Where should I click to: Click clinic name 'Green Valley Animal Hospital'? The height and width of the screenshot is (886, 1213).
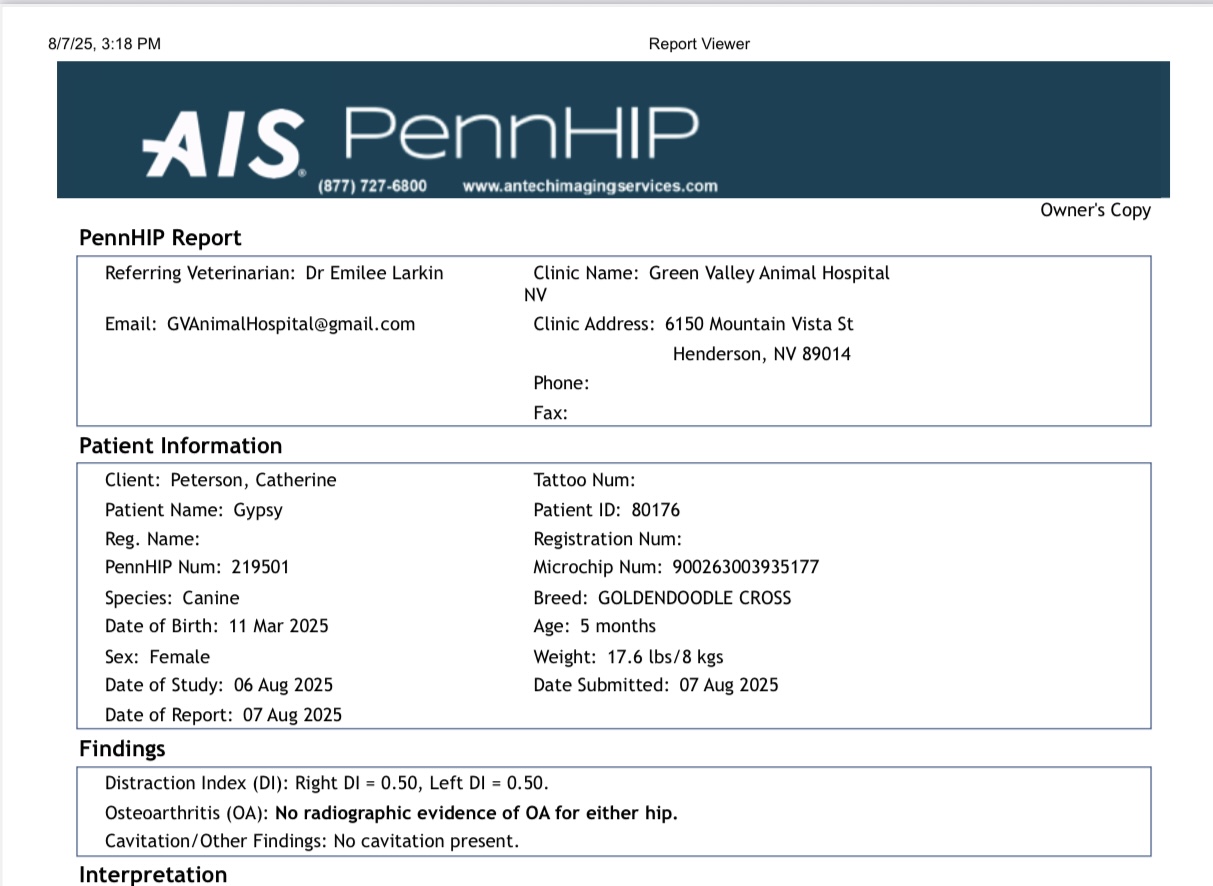point(769,273)
